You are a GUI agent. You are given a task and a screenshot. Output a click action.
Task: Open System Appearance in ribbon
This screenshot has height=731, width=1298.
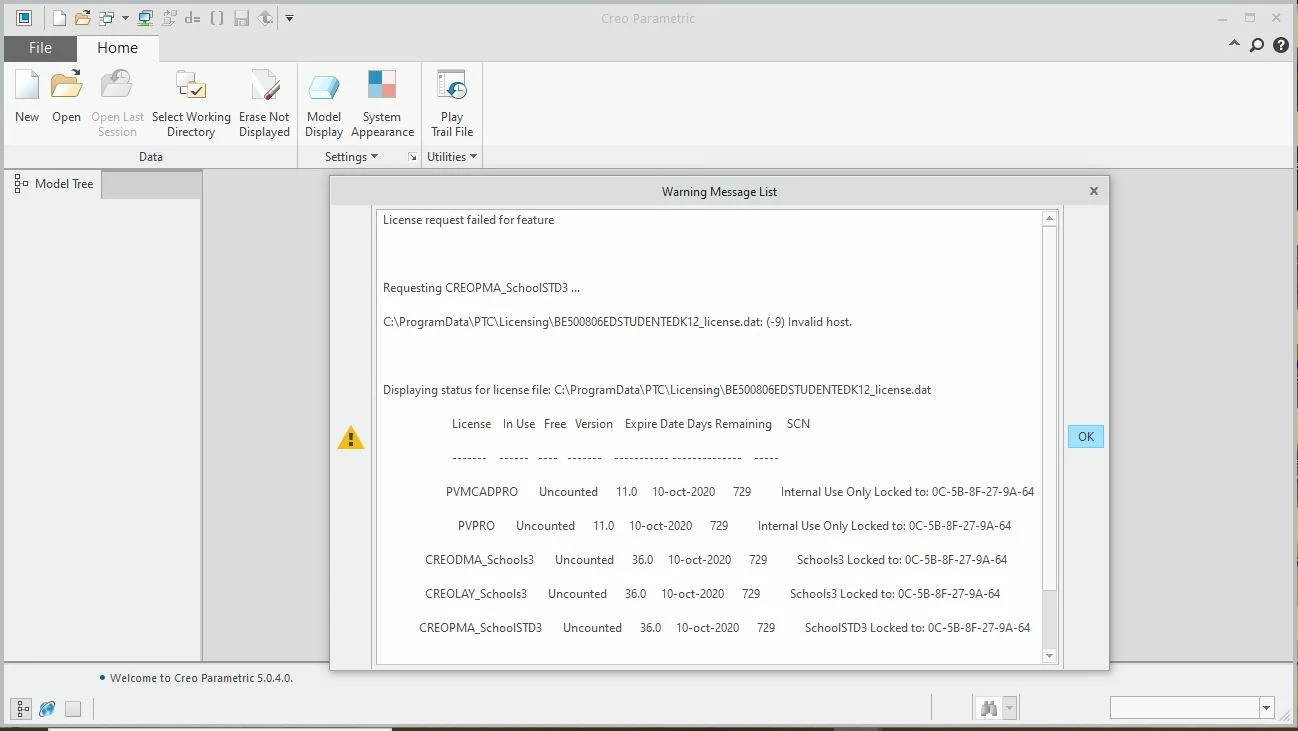pyautogui.click(x=382, y=104)
